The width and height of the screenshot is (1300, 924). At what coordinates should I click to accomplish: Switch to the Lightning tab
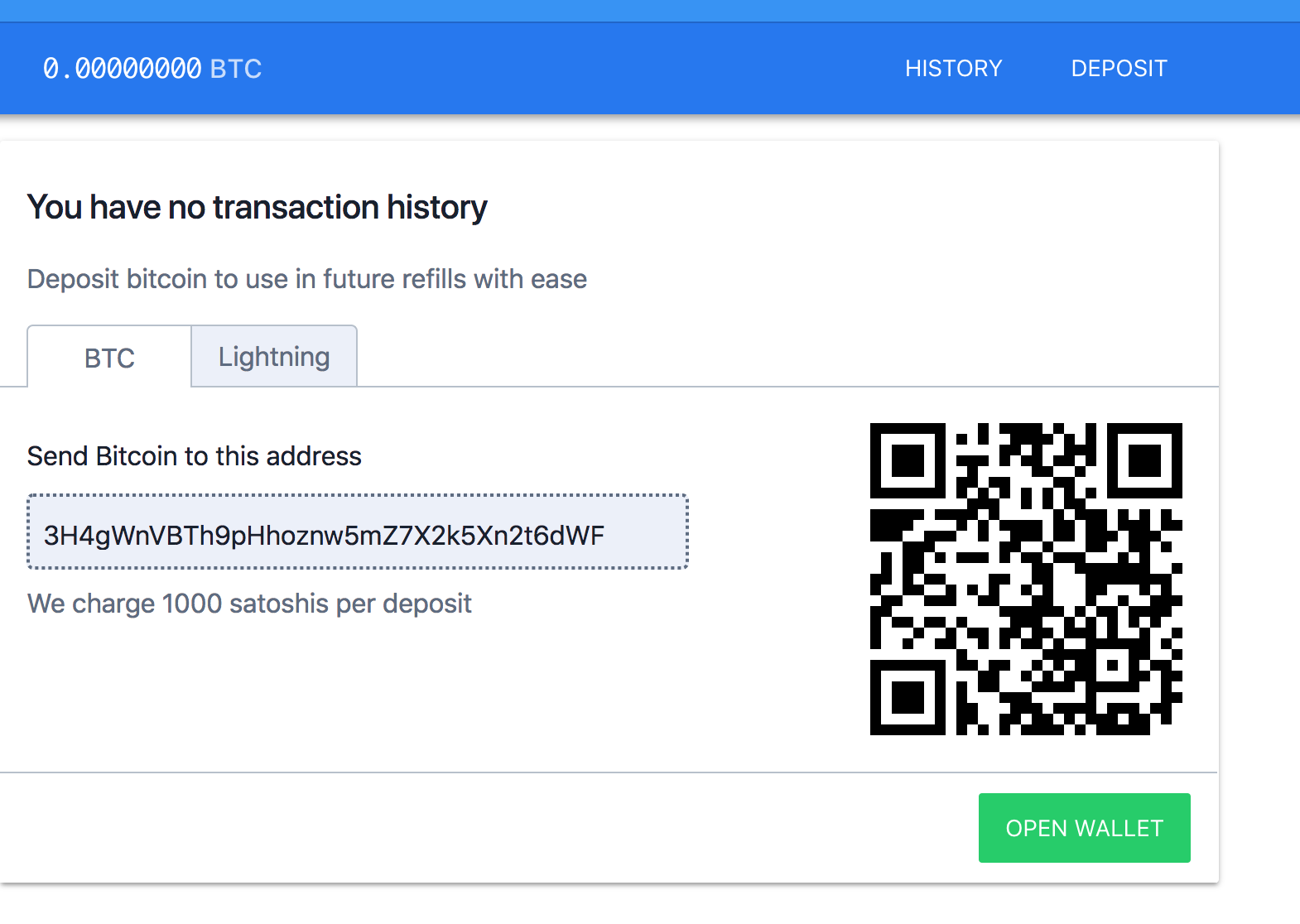(x=274, y=356)
